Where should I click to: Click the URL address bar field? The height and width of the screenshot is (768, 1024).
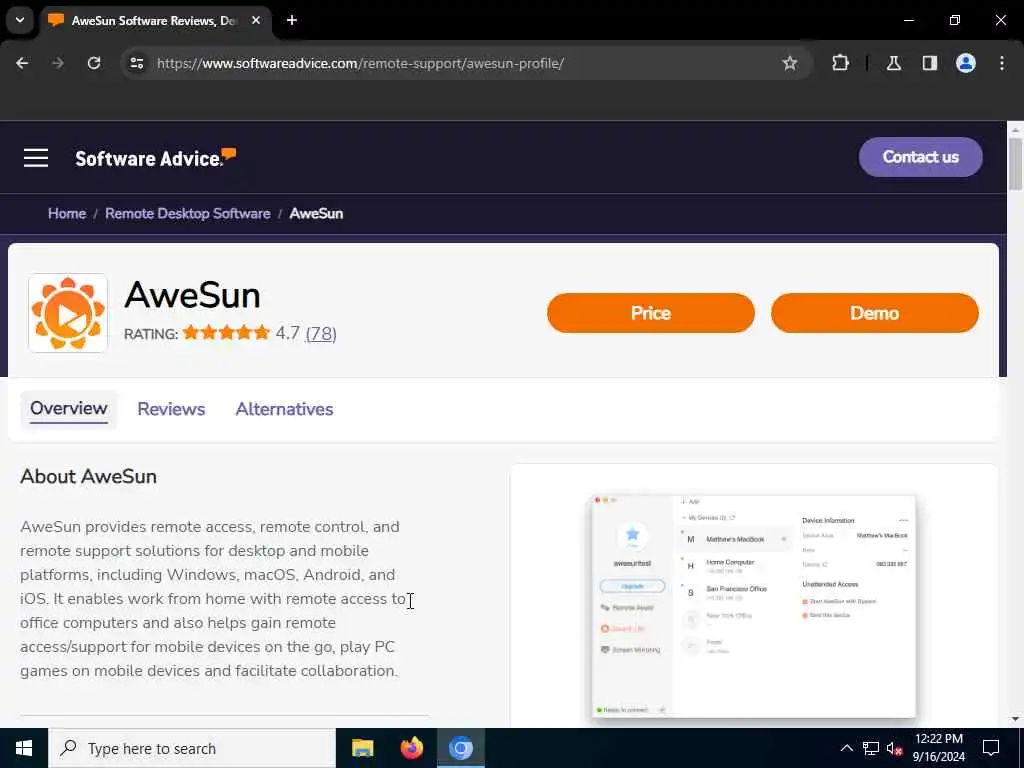tap(466, 63)
